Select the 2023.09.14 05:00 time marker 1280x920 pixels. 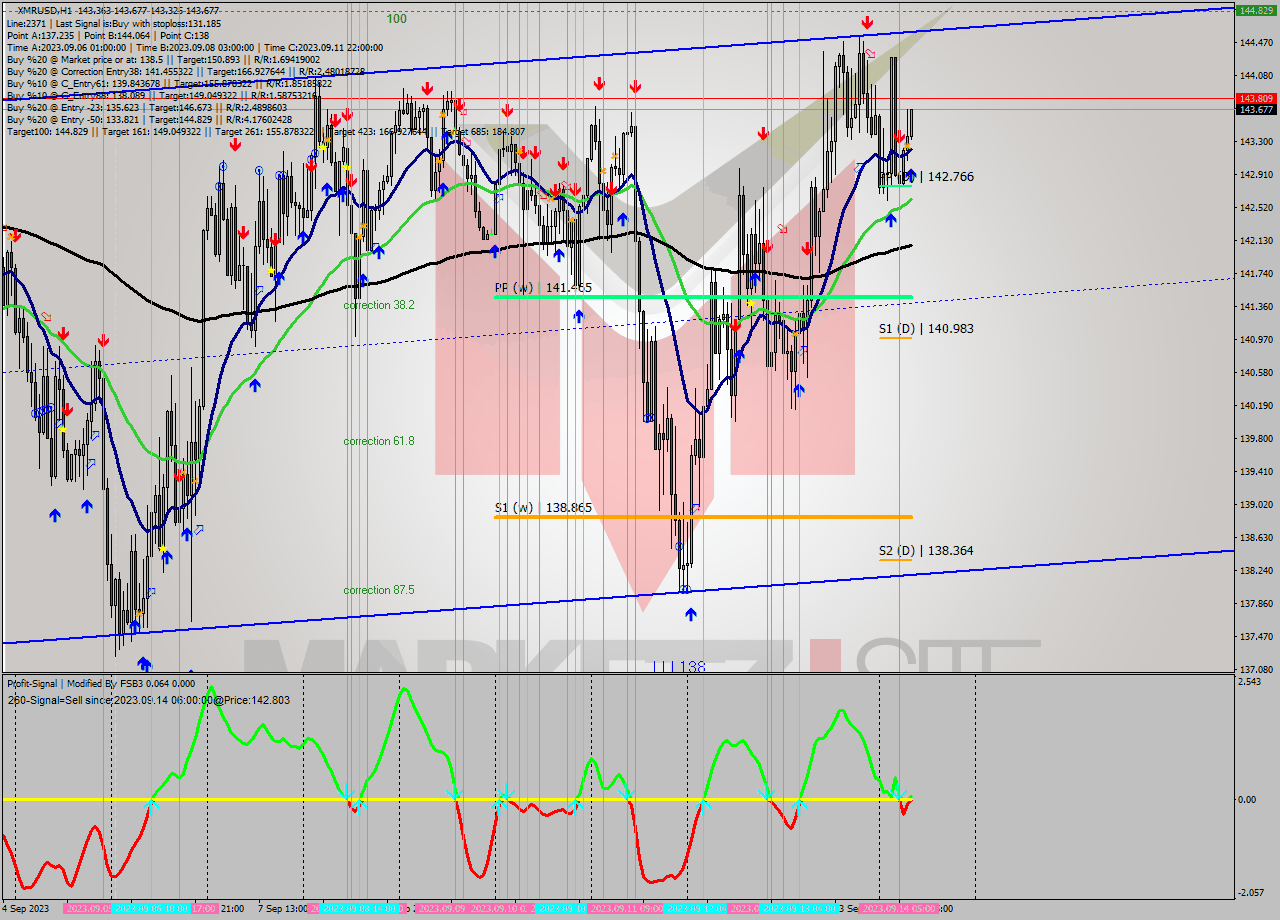pyautogui.click(x=898, y=909)
